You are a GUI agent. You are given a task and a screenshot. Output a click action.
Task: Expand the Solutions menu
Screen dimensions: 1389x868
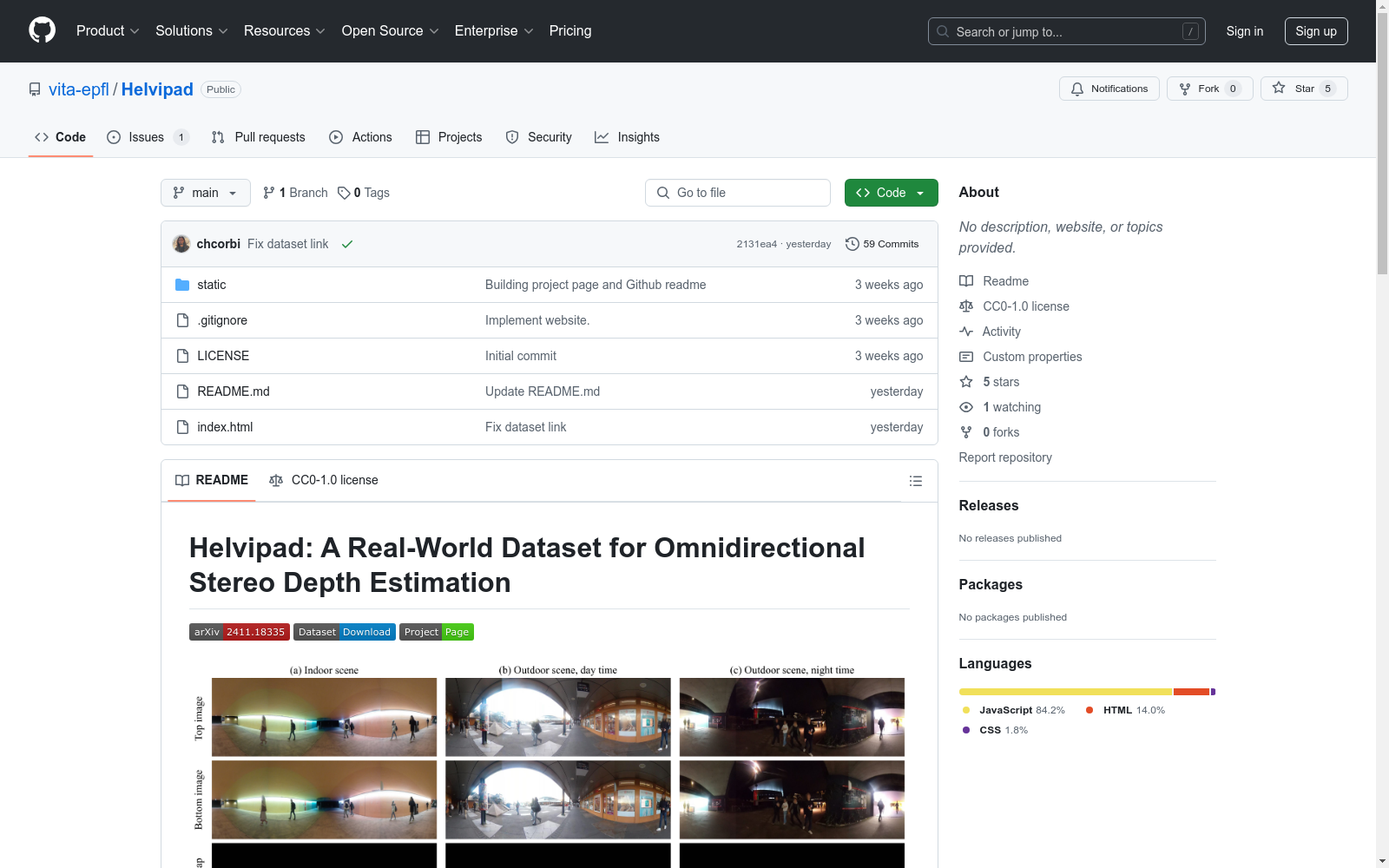click(x=192, y=31)
